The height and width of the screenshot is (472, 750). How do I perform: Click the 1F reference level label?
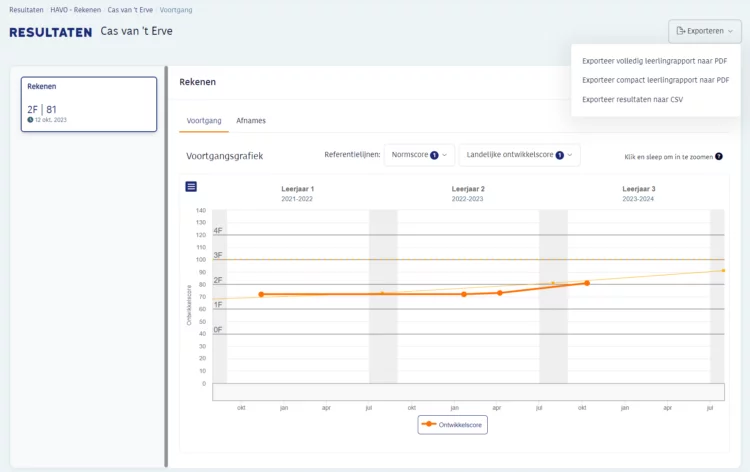click(218, 305)
